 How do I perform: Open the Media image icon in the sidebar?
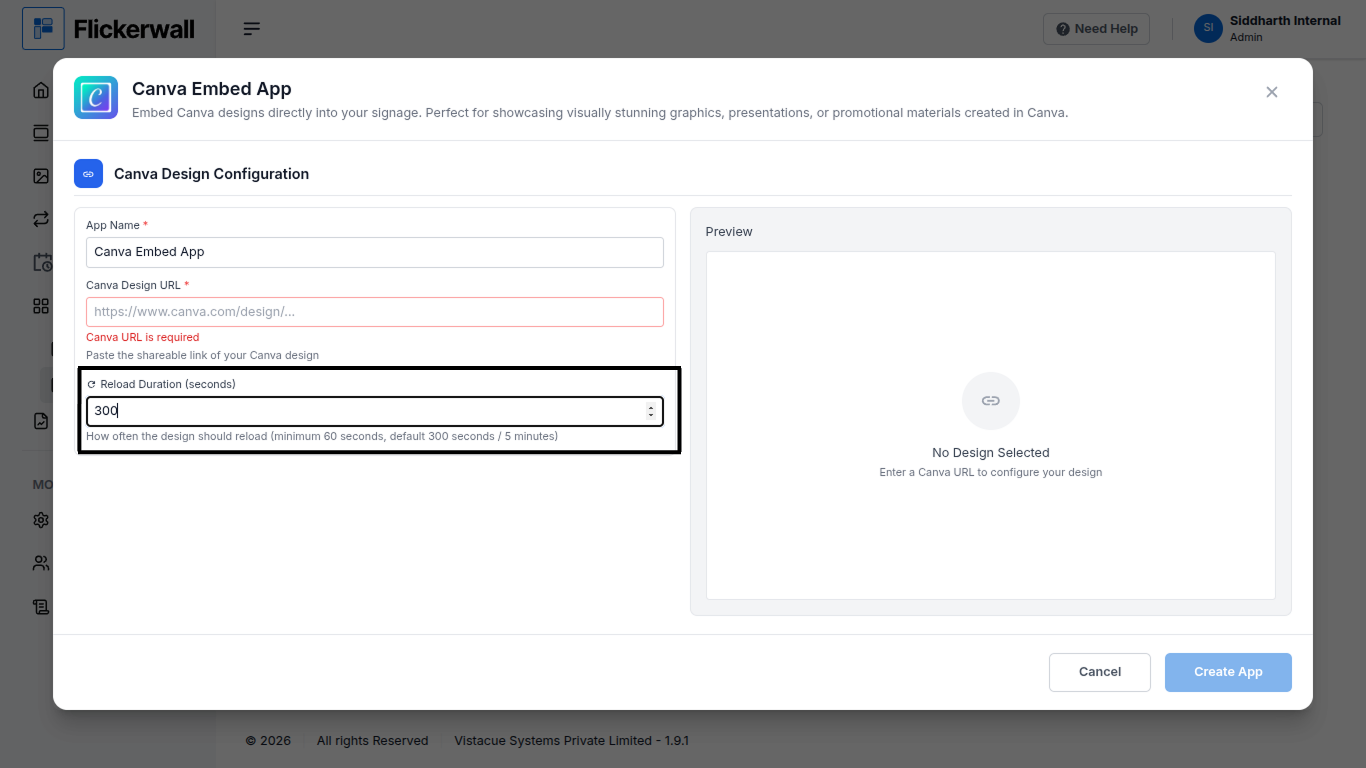click(41, 176)
